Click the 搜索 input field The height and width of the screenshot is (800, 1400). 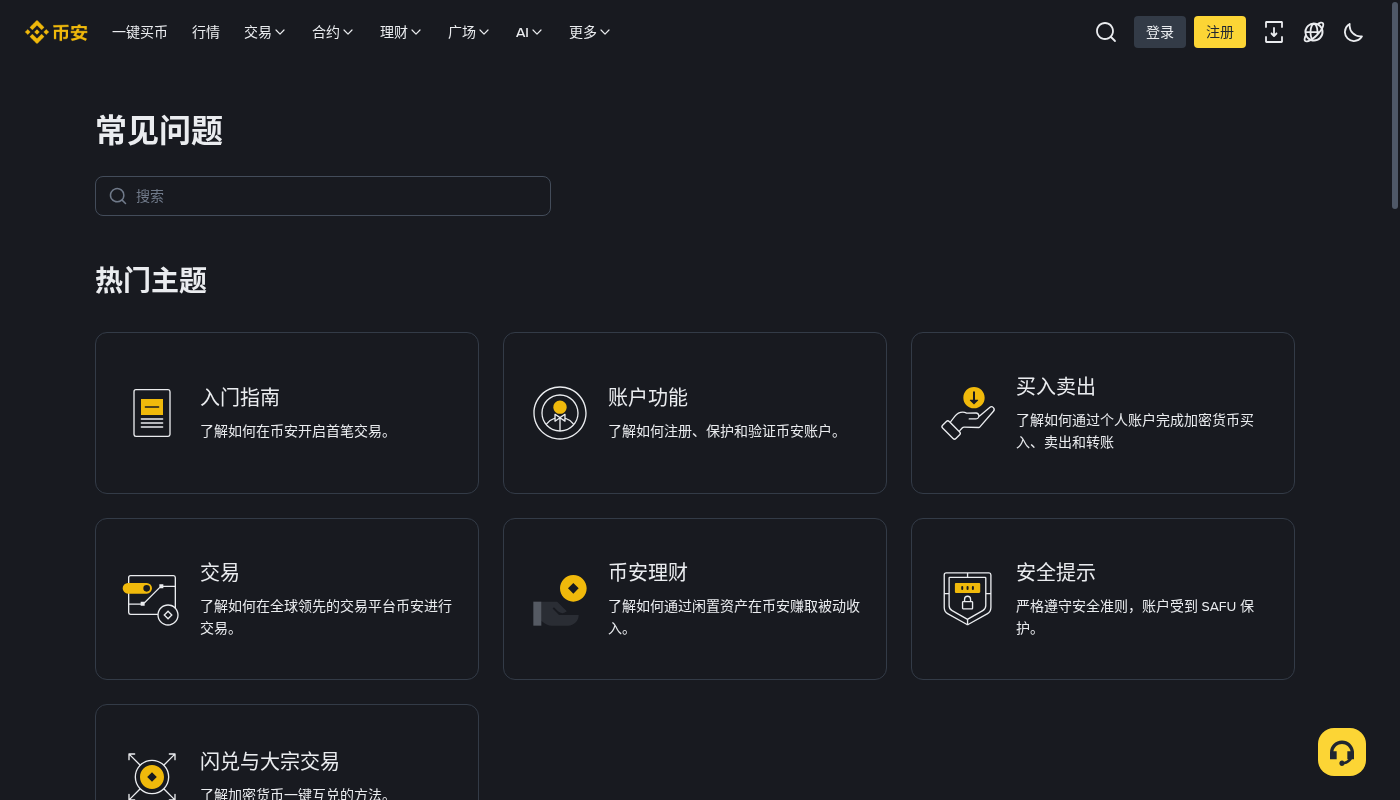[323, 196]
